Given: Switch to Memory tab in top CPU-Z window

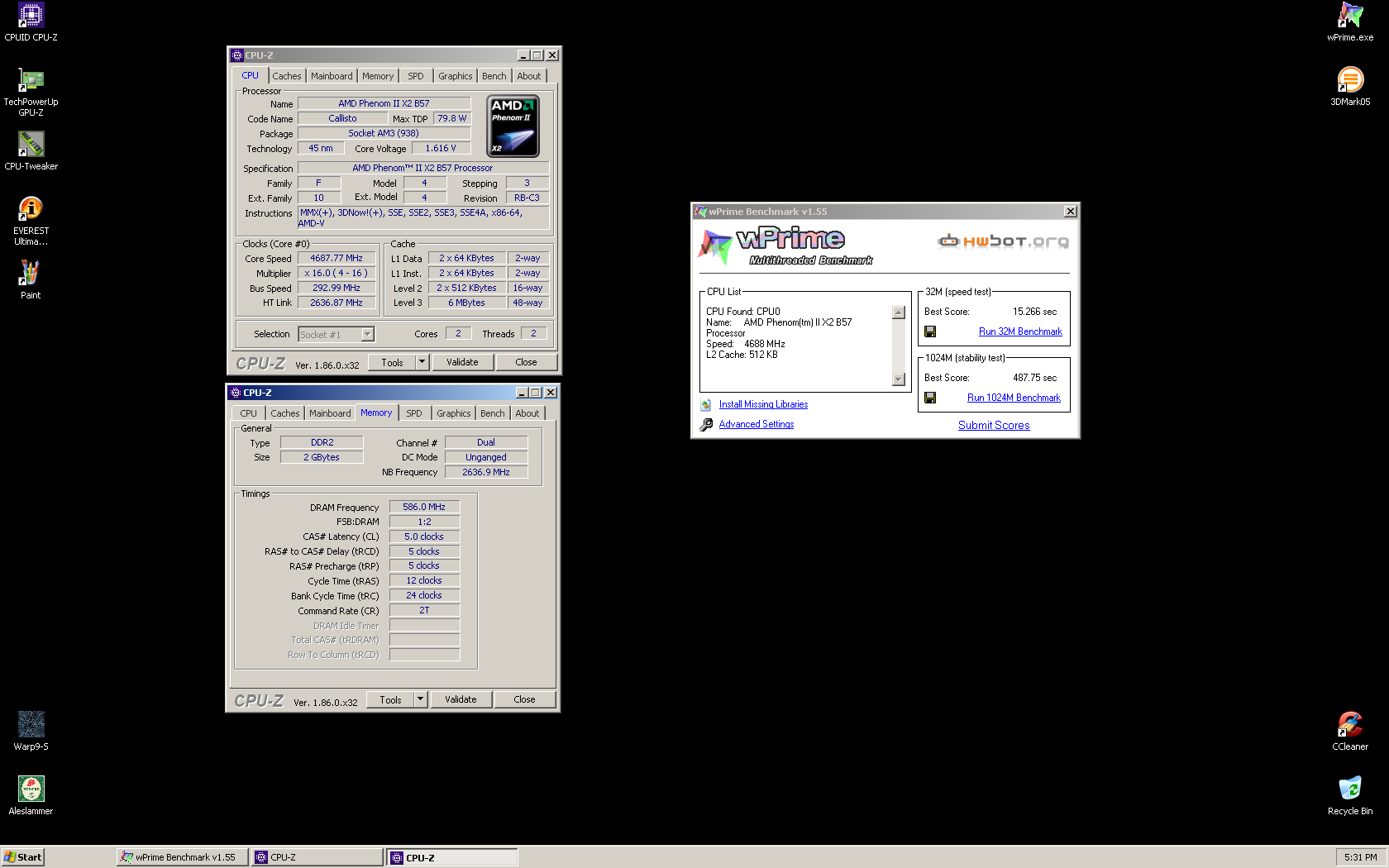Looking at the screenshot, I should [x=378, y=76].
